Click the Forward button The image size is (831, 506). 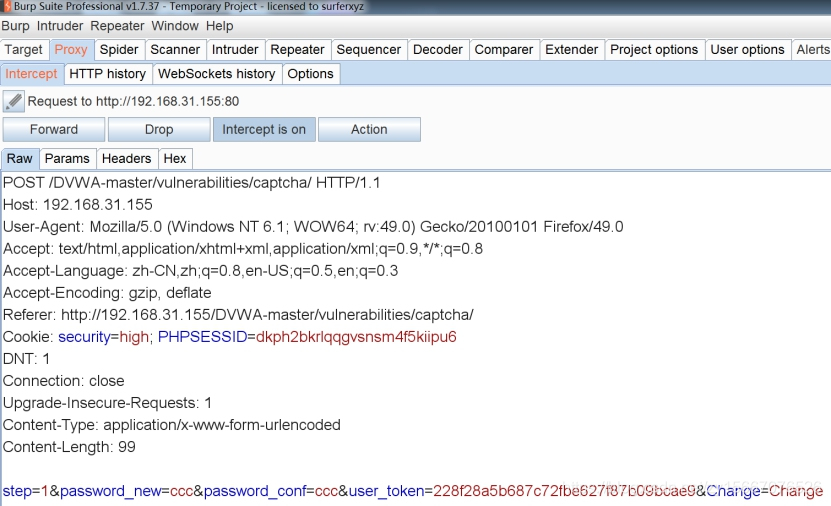pos(54,129)
